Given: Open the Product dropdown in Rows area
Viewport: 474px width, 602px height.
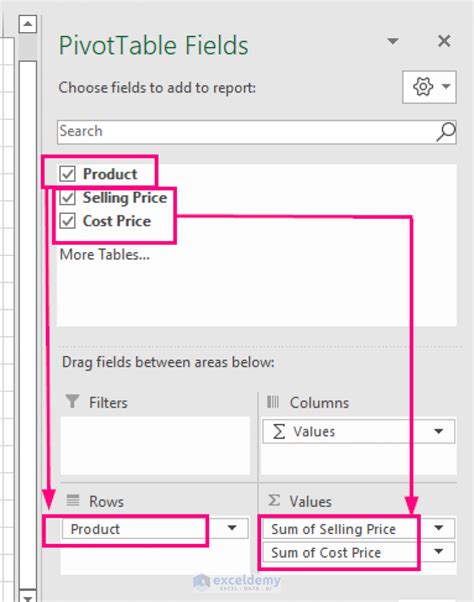Looking at the screenshot, I should [232, 528].
